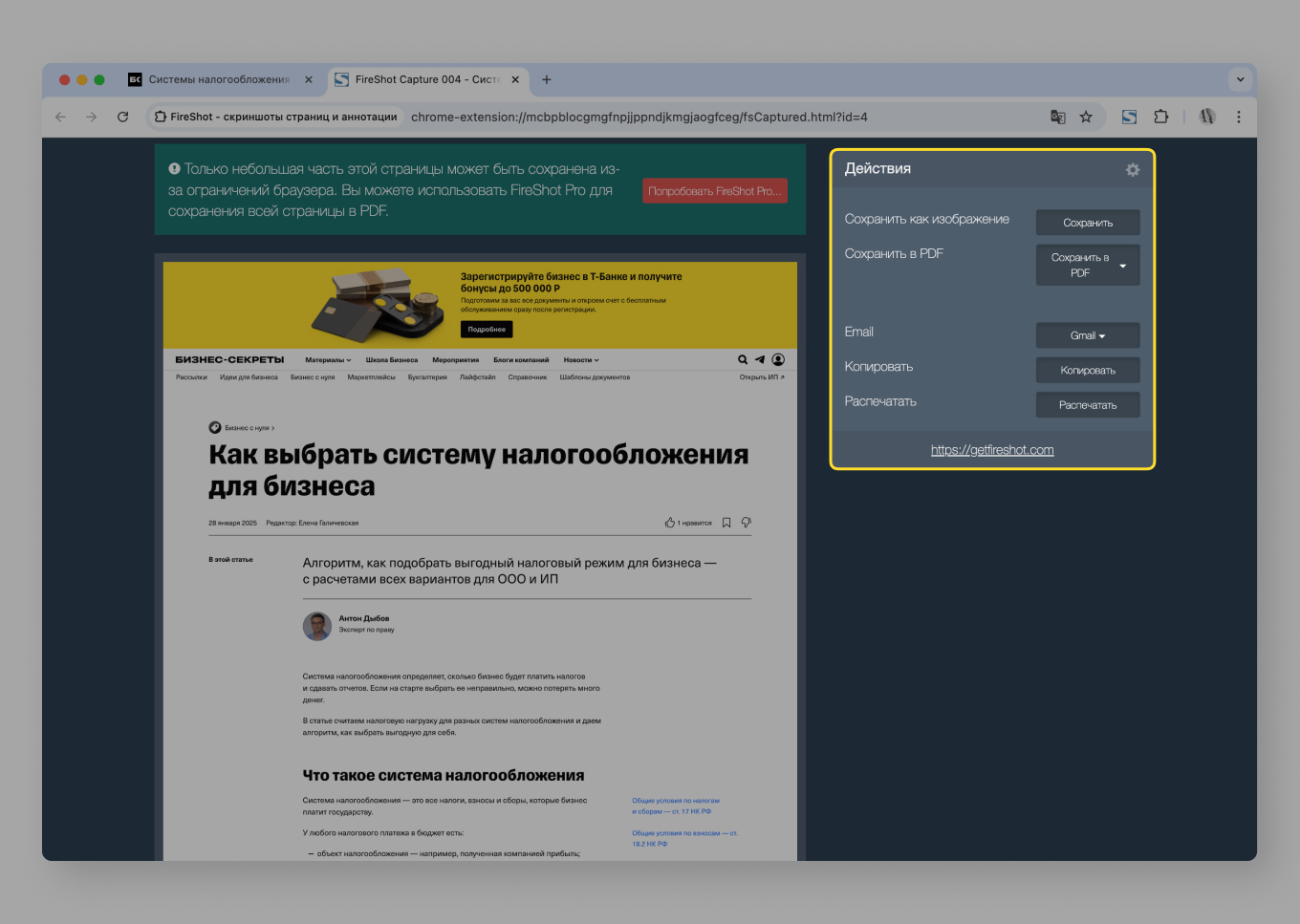The image size is (1300, 924).
Task: Click the 'Попробовать FireShot Pro' button
Action: tap(715, 190)
